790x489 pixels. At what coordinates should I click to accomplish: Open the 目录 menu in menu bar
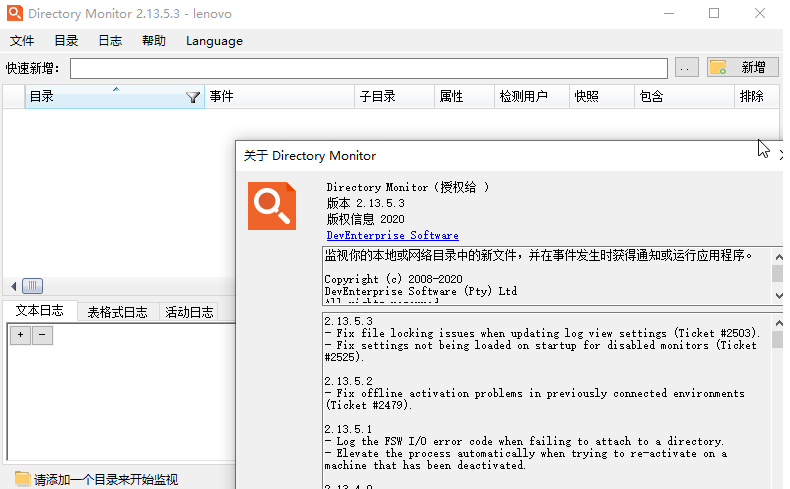point(66,41)
